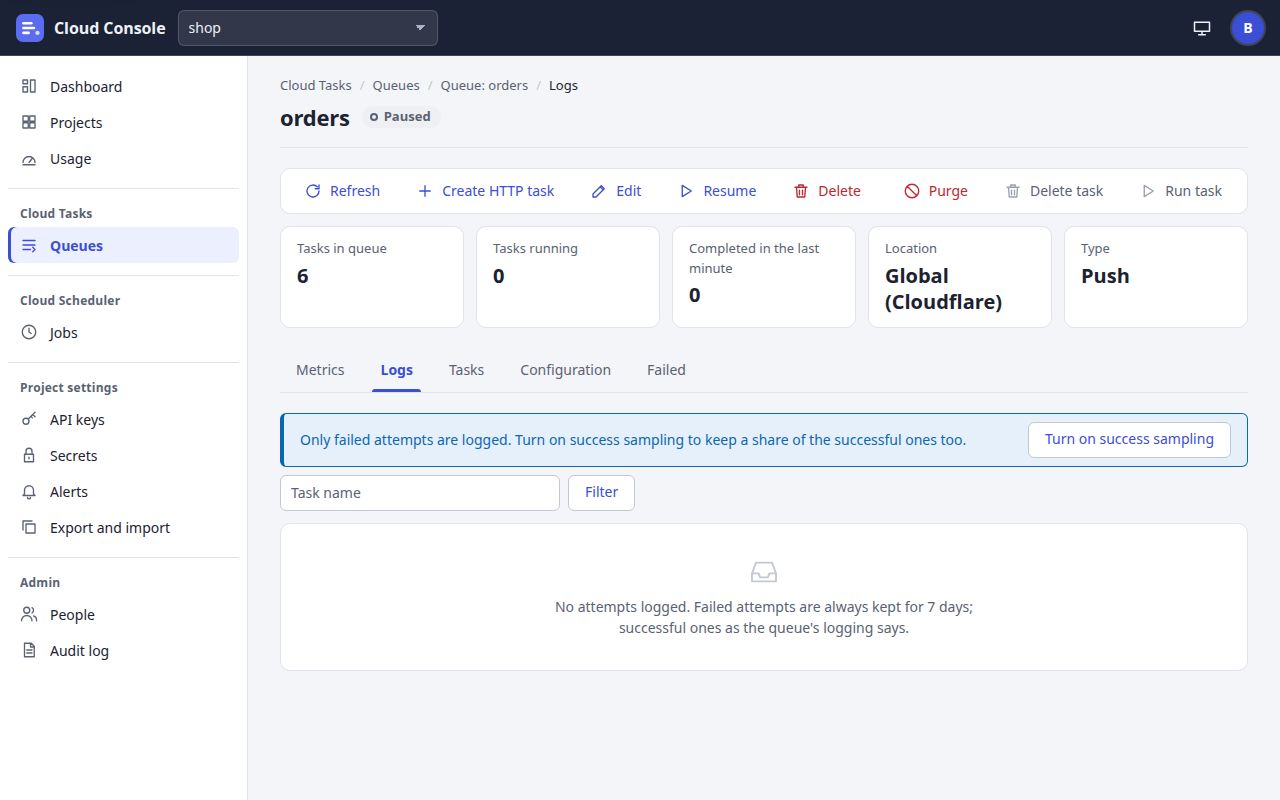Screen dimensions: 1280x800
Task: Click the Export and import copy icon
Action: tap(29, 528)
